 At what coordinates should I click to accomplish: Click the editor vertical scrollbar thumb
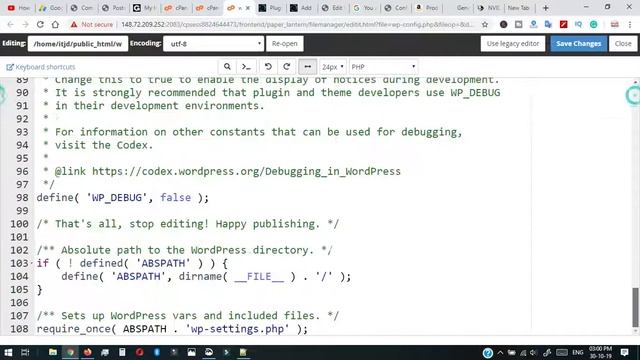coord(636,307)
